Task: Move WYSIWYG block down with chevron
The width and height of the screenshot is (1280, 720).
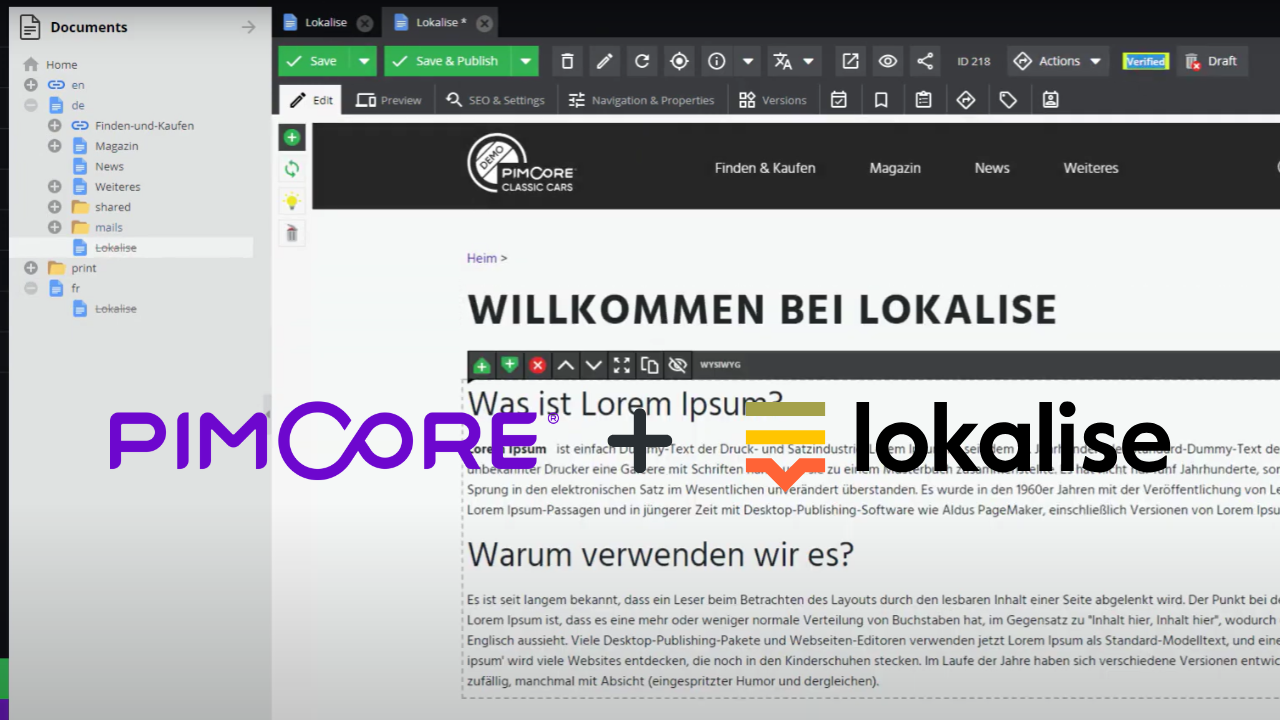Action: [593, 365]
